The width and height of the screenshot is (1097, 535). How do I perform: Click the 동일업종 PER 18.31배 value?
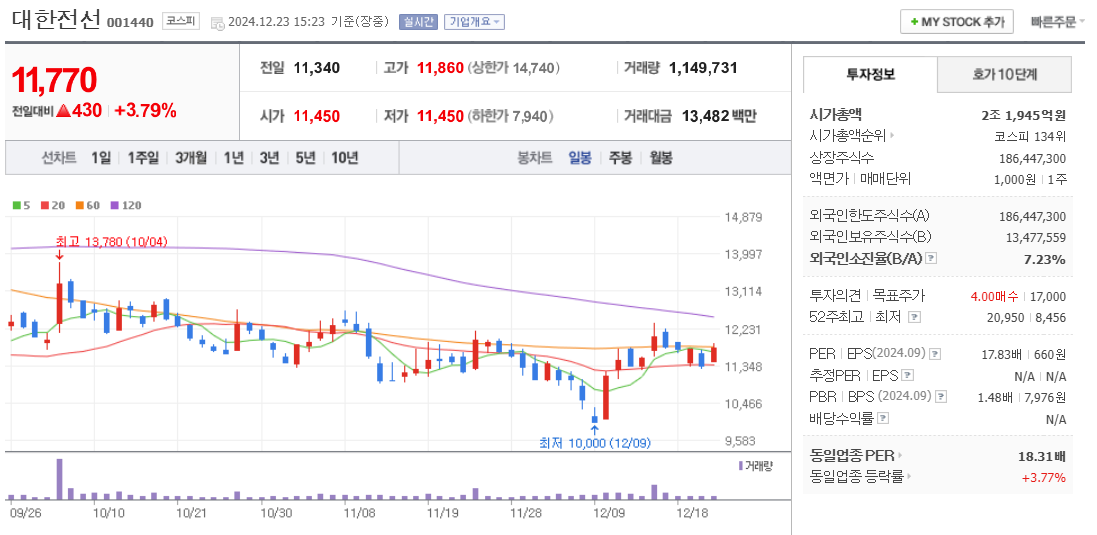point(1042,457)
